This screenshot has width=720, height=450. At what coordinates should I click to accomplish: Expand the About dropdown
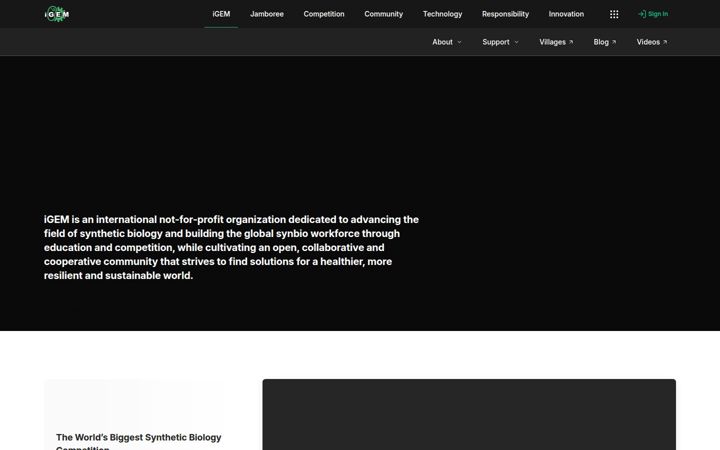click(x=447, y=42)
